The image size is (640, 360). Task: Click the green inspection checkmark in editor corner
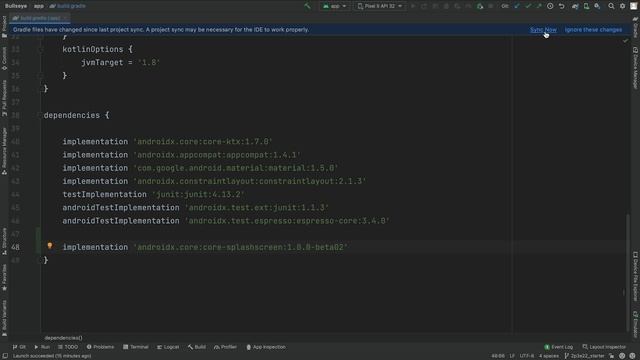click(x=625, y=40)
